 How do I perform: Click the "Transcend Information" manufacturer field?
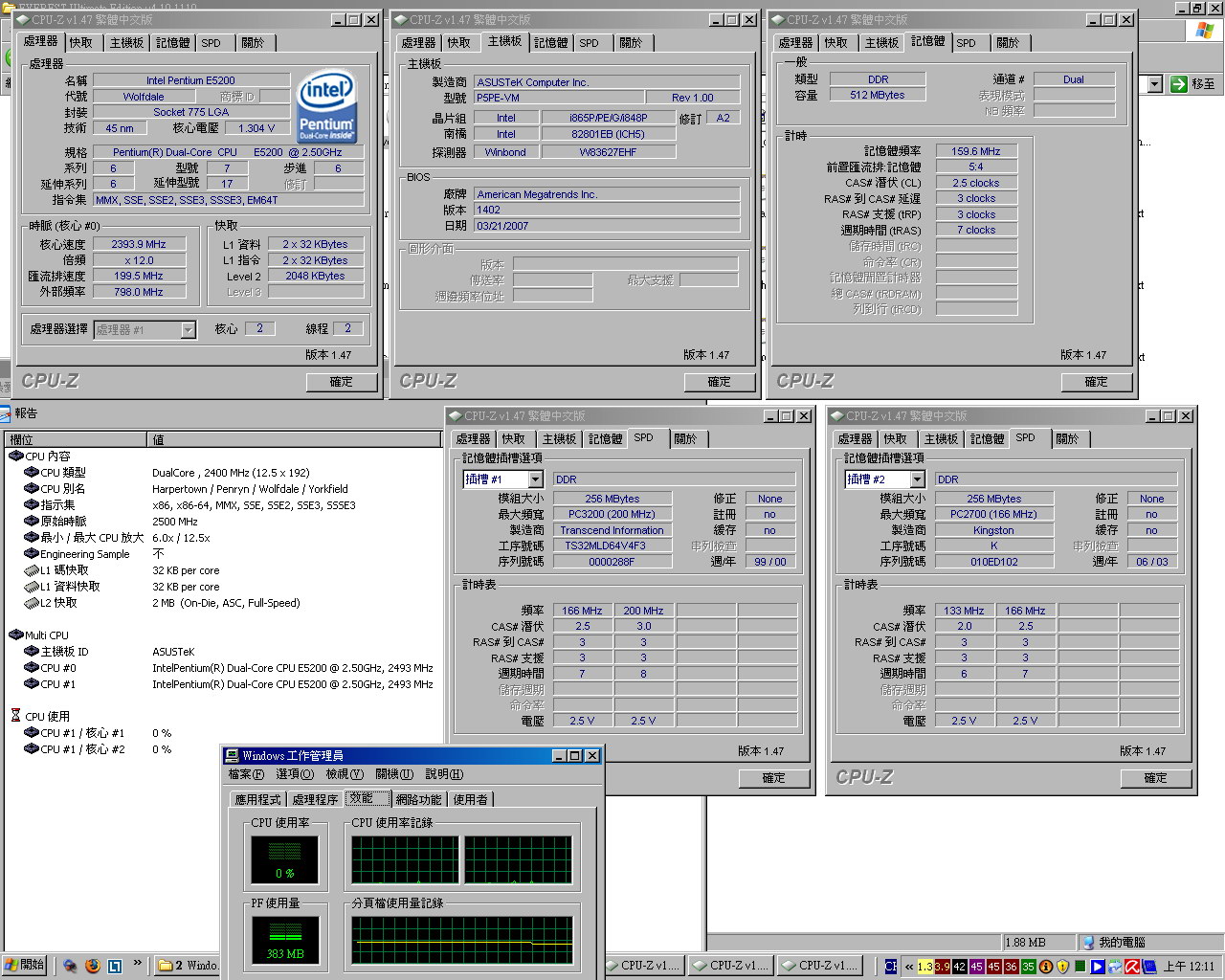click(612, 530)
